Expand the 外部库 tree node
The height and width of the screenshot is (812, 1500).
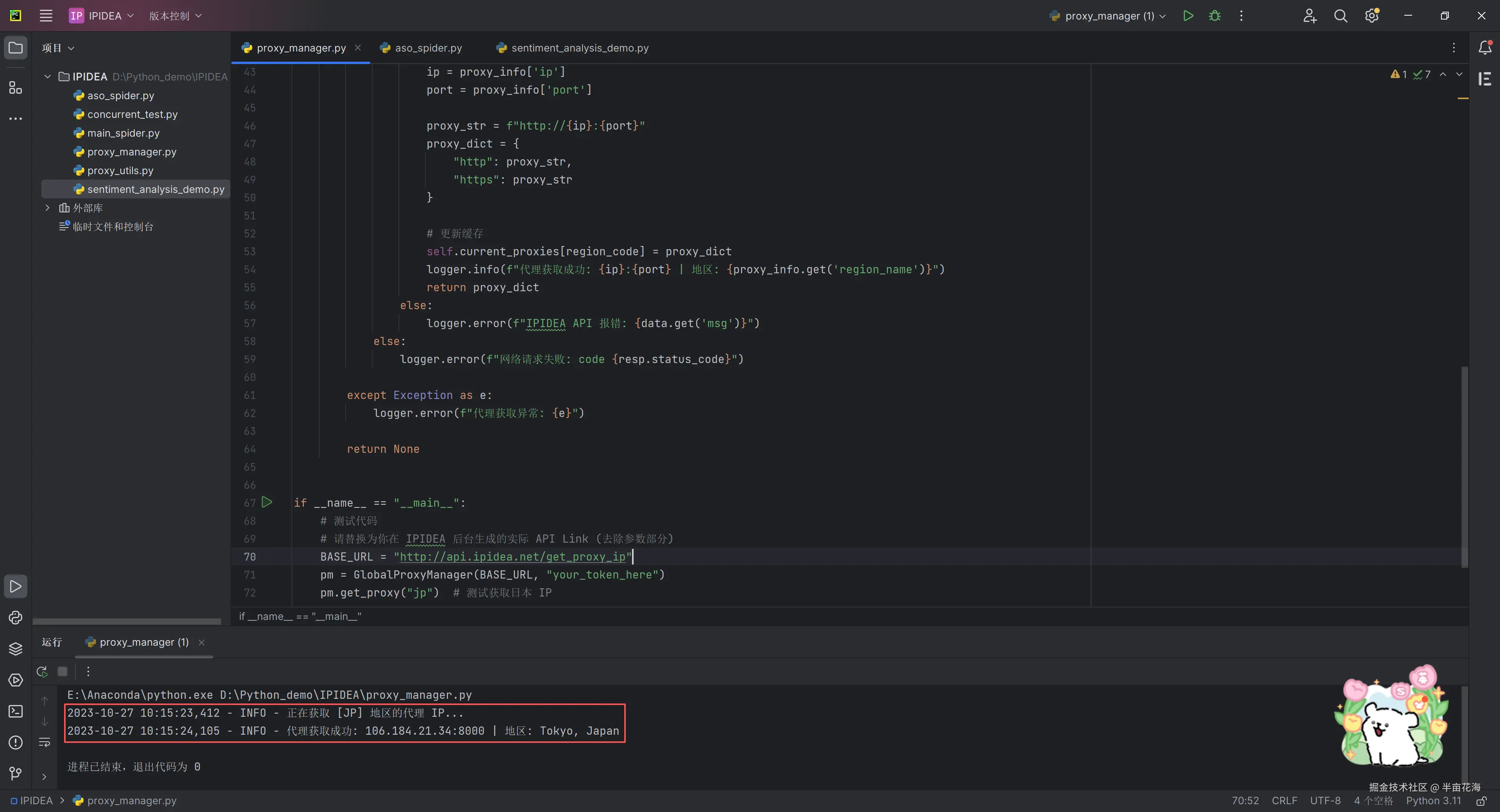pyautogui.click(x=48, y=208)
